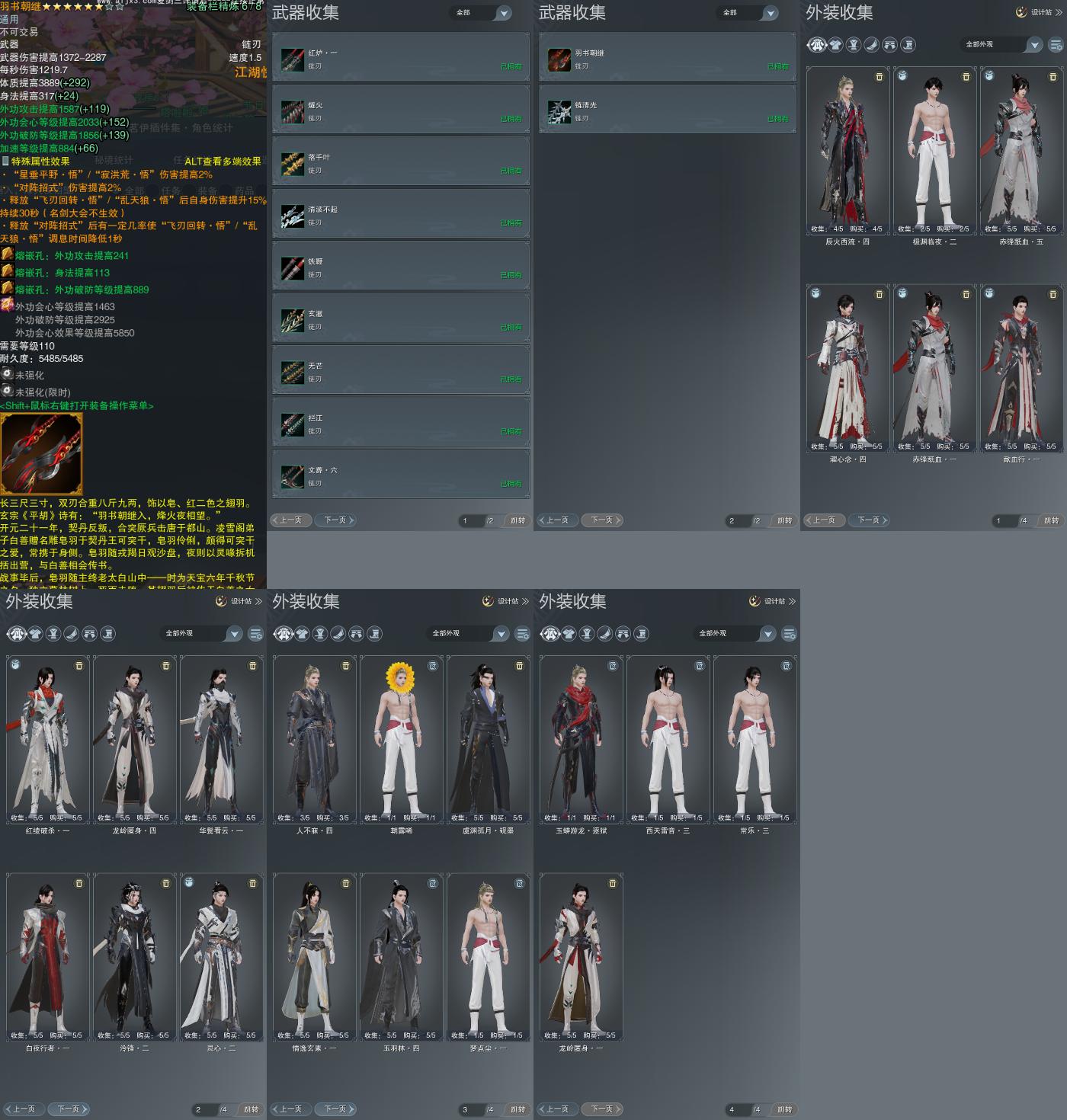The width and height of the screenshot is (1067, 1120).
Task: Click the 红炉·一 weapon icon
Action: [293, 59]
